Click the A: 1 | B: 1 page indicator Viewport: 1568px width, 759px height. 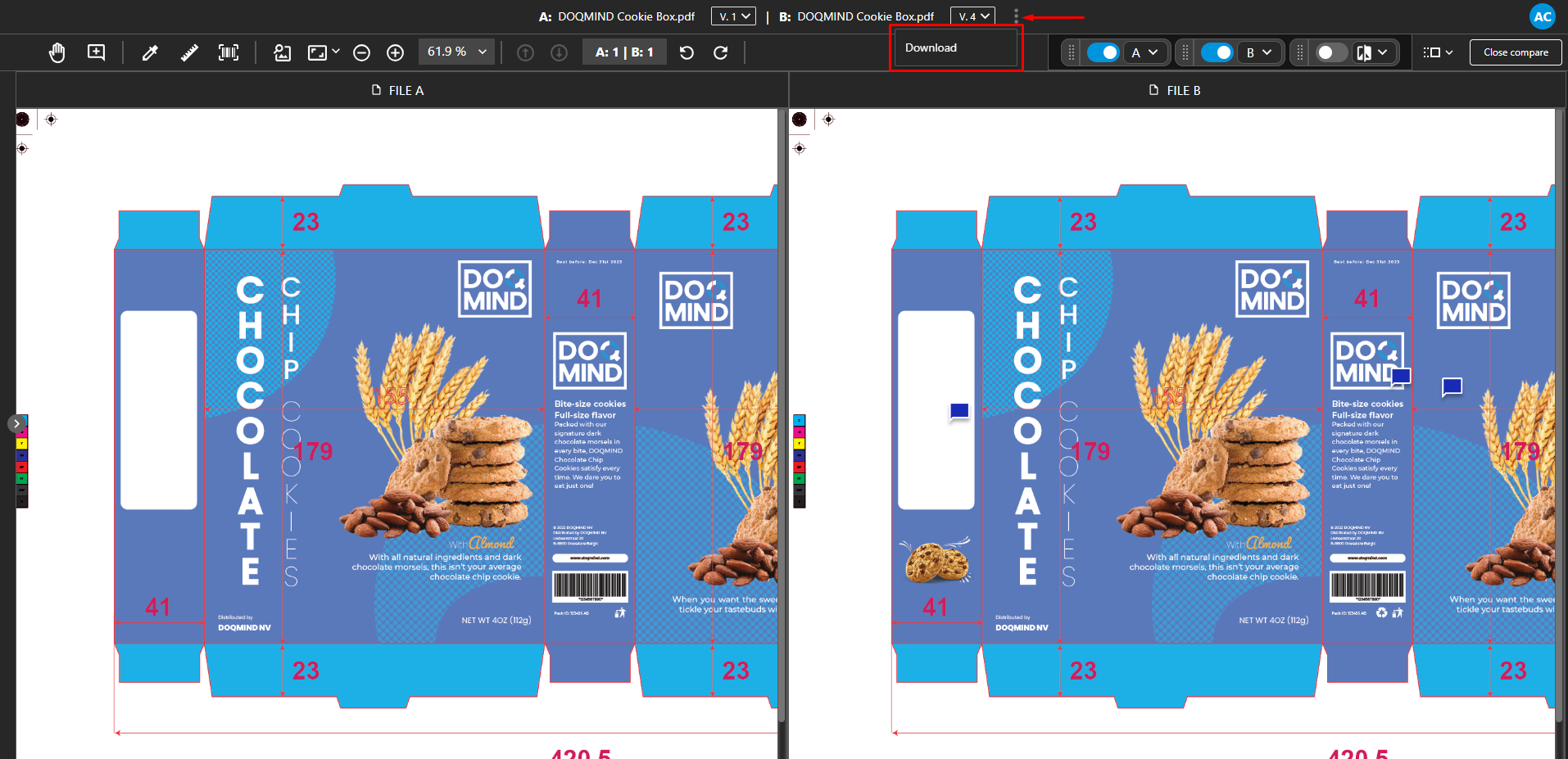click(624, 52)
